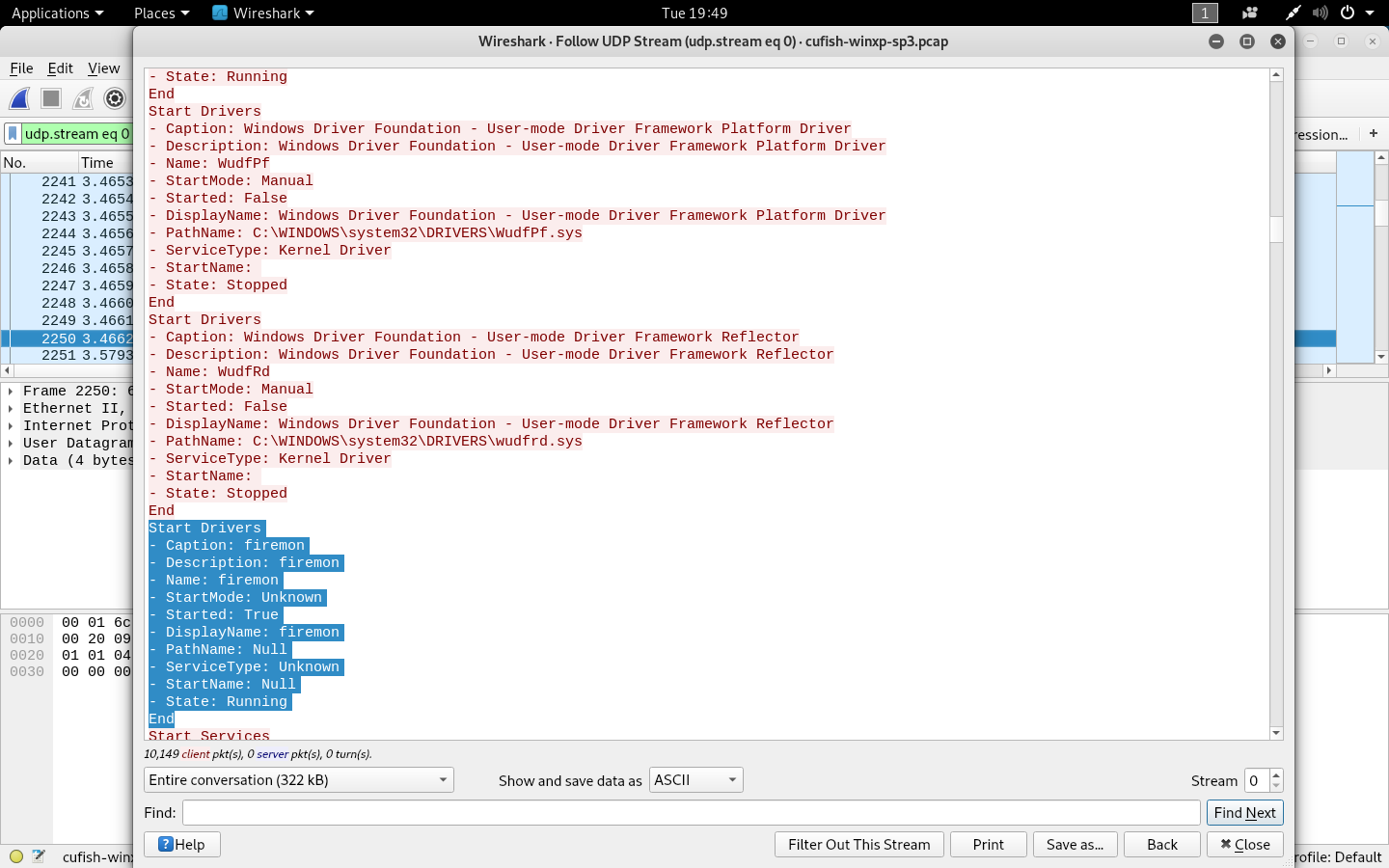Click the Time column header
The image size is (1389, 868).
coord(105,162)
